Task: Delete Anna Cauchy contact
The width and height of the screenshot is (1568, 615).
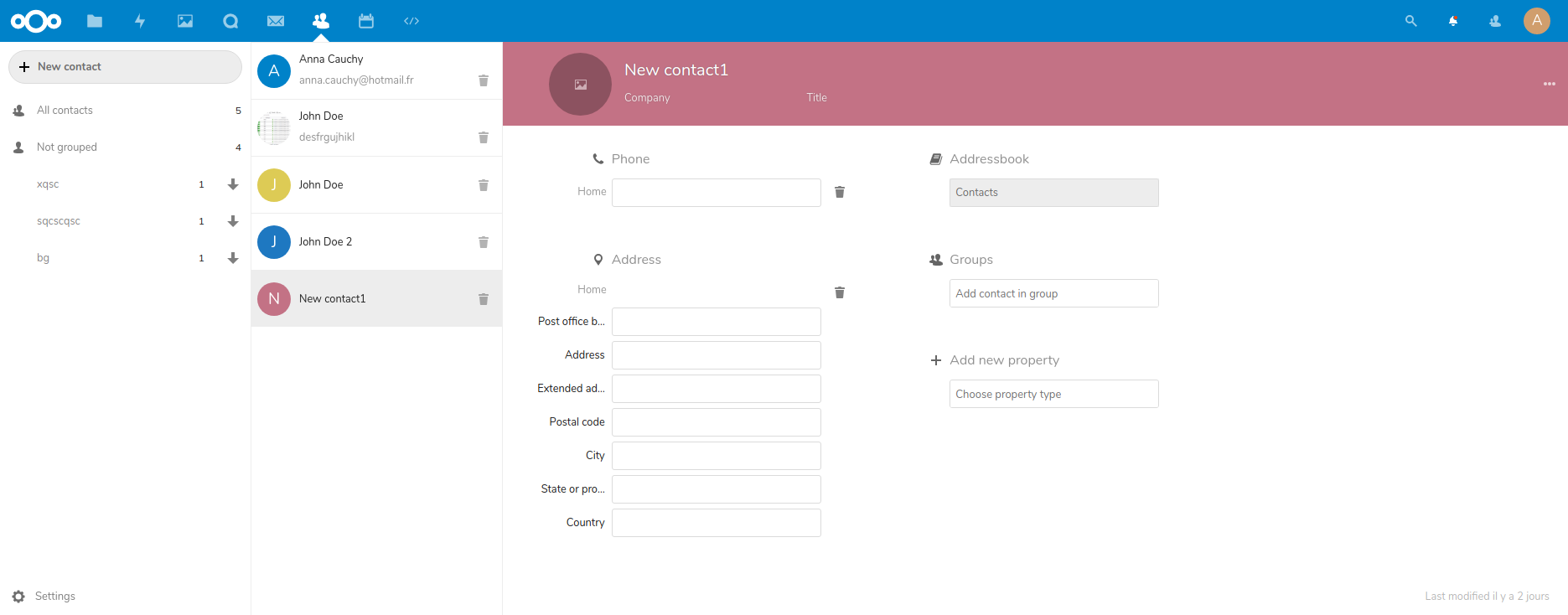Action: point(484,80)
